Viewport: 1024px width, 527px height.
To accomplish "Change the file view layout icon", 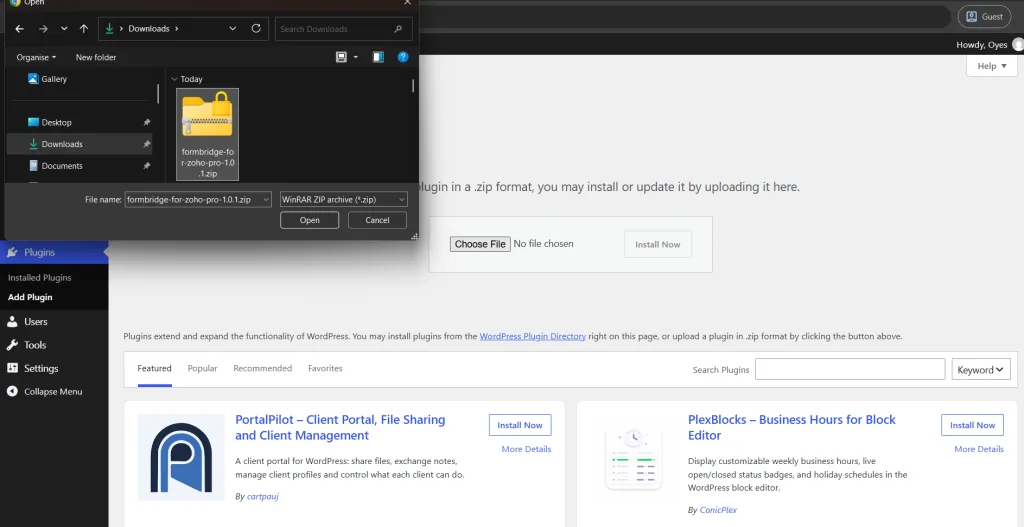I will (341, 57).
